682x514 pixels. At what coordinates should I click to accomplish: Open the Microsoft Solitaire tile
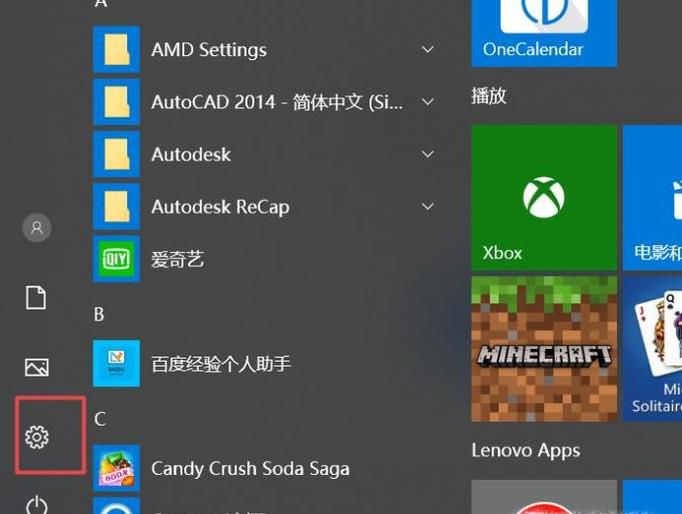pos(652,349)
